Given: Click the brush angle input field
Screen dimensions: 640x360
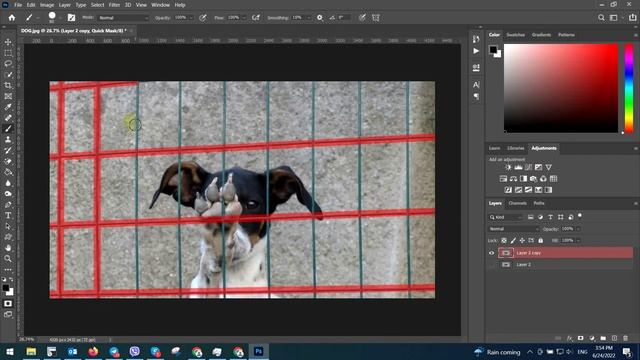Looking at the screenshot, I should [x=344, y=18].
